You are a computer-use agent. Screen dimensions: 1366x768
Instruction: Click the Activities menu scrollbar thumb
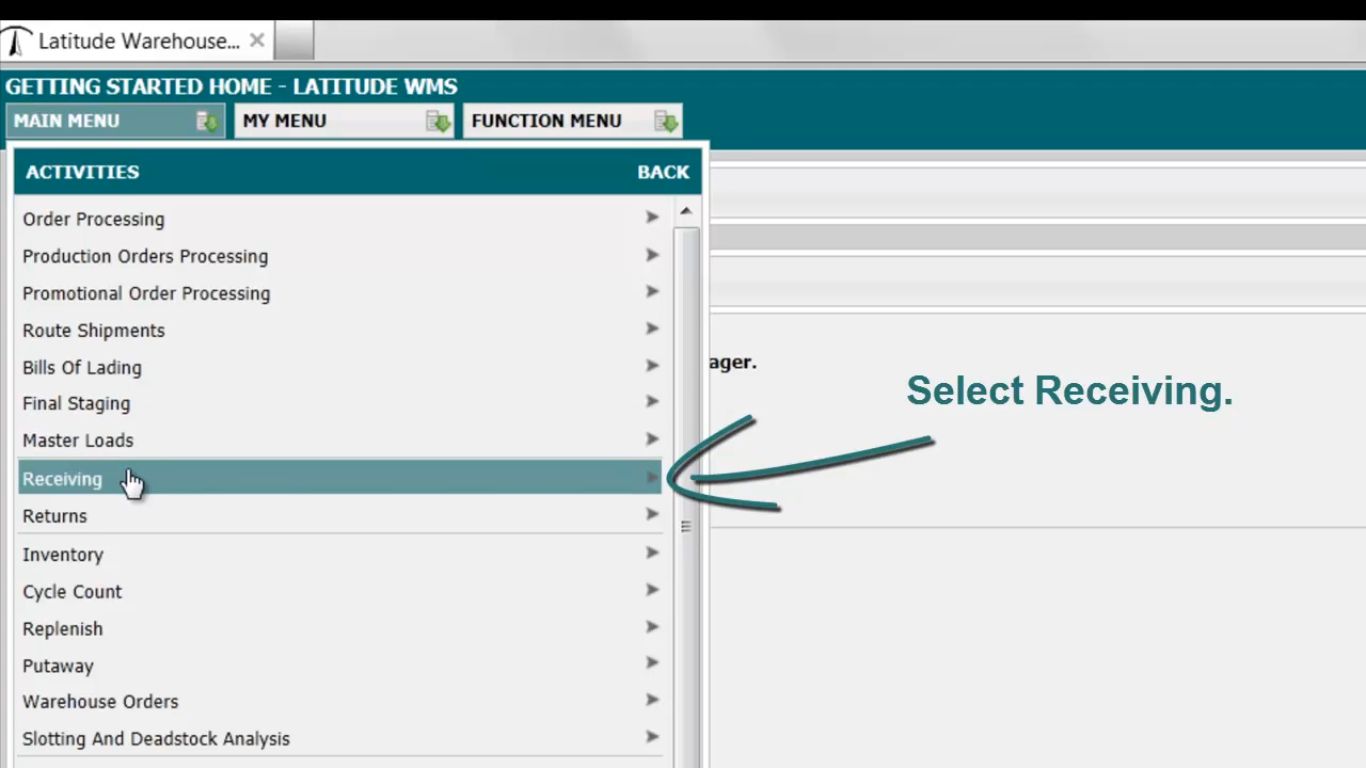(x=686, y=497)
